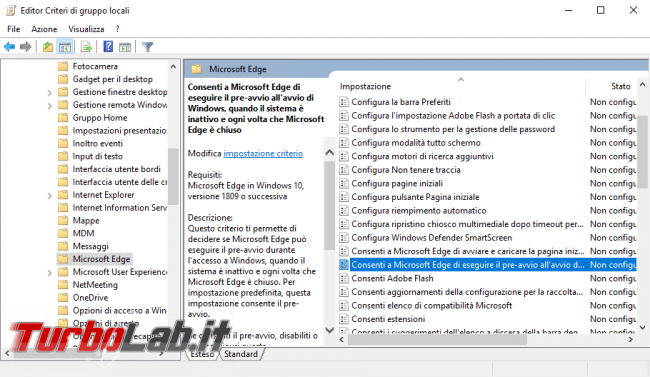Sort by the Impostazione column header
The image size is (650, 377).
[365, 86]
